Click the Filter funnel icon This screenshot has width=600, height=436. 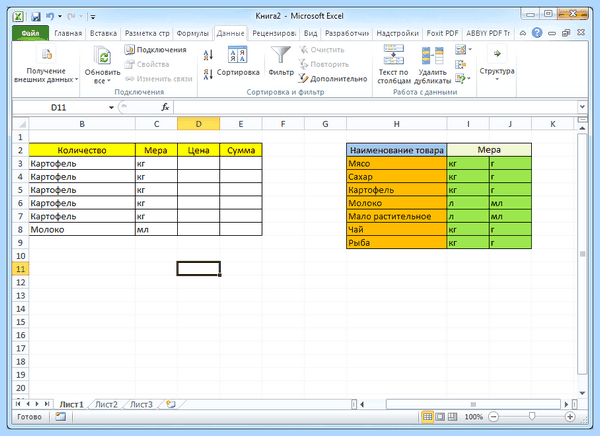pyautogui.click(x=280, y=56)
